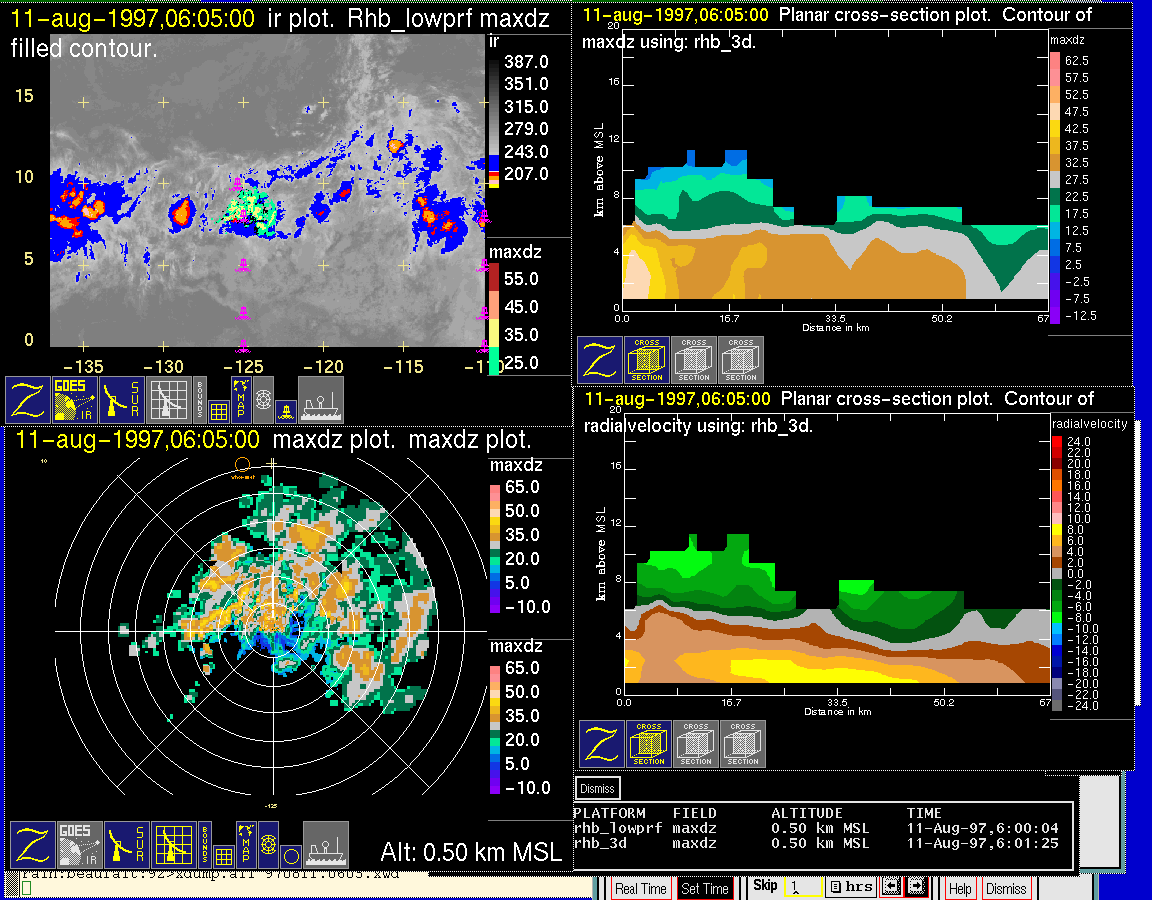1152x900 pixels.
Task: Select highlighted cross section icon under maxdz cross-section
Action: (647, 360)
